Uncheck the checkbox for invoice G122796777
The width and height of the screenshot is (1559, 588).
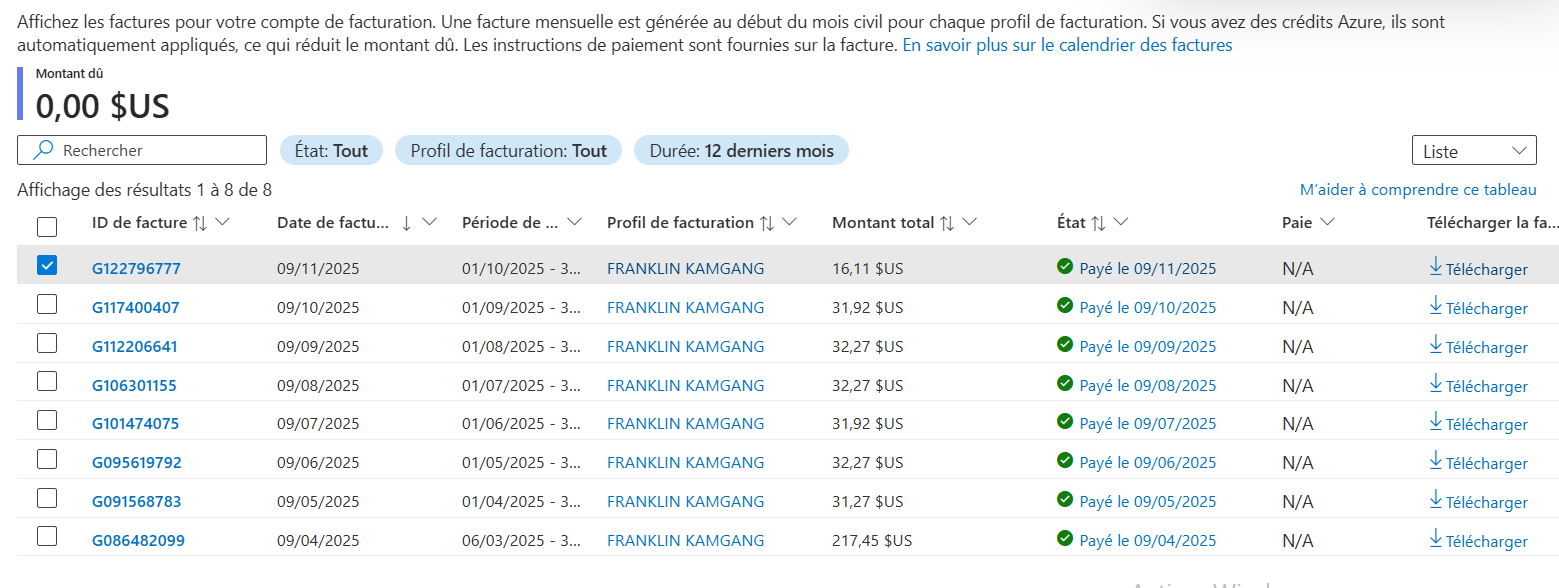point(47,266)
